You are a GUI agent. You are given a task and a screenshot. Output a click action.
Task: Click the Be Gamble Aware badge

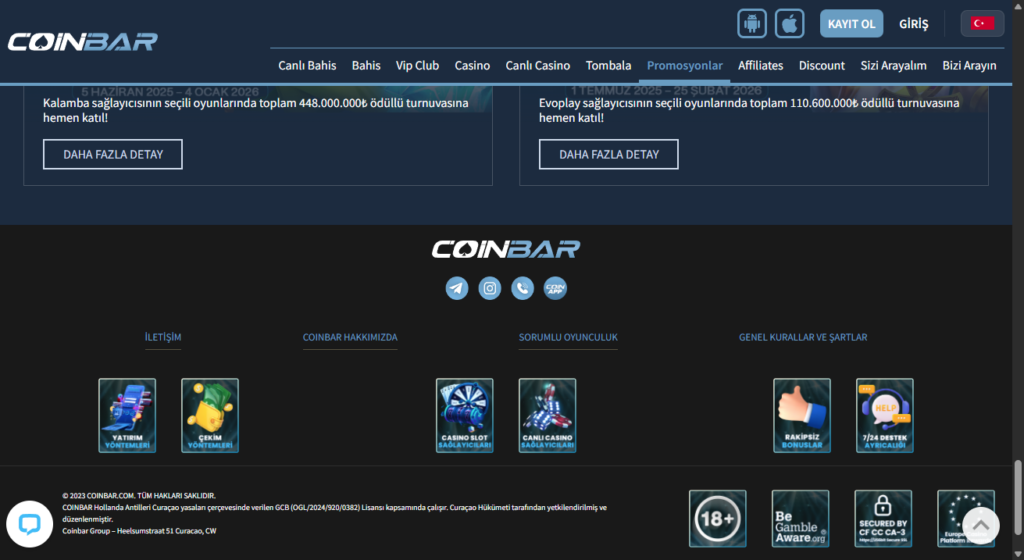pyautogui.click(x=800, y=518)
